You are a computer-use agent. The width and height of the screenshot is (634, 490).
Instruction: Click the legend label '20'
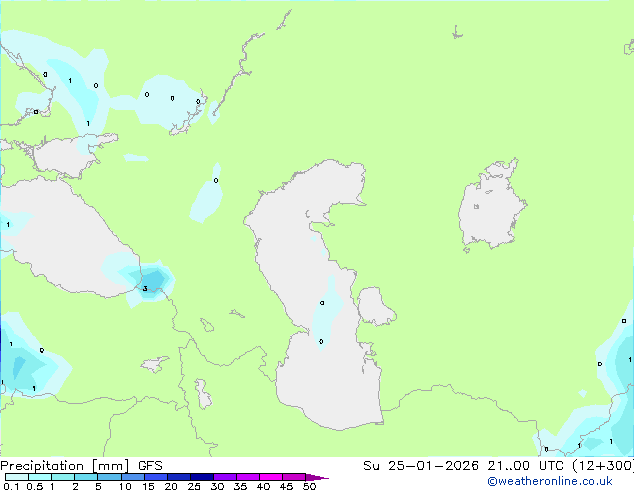171,486
